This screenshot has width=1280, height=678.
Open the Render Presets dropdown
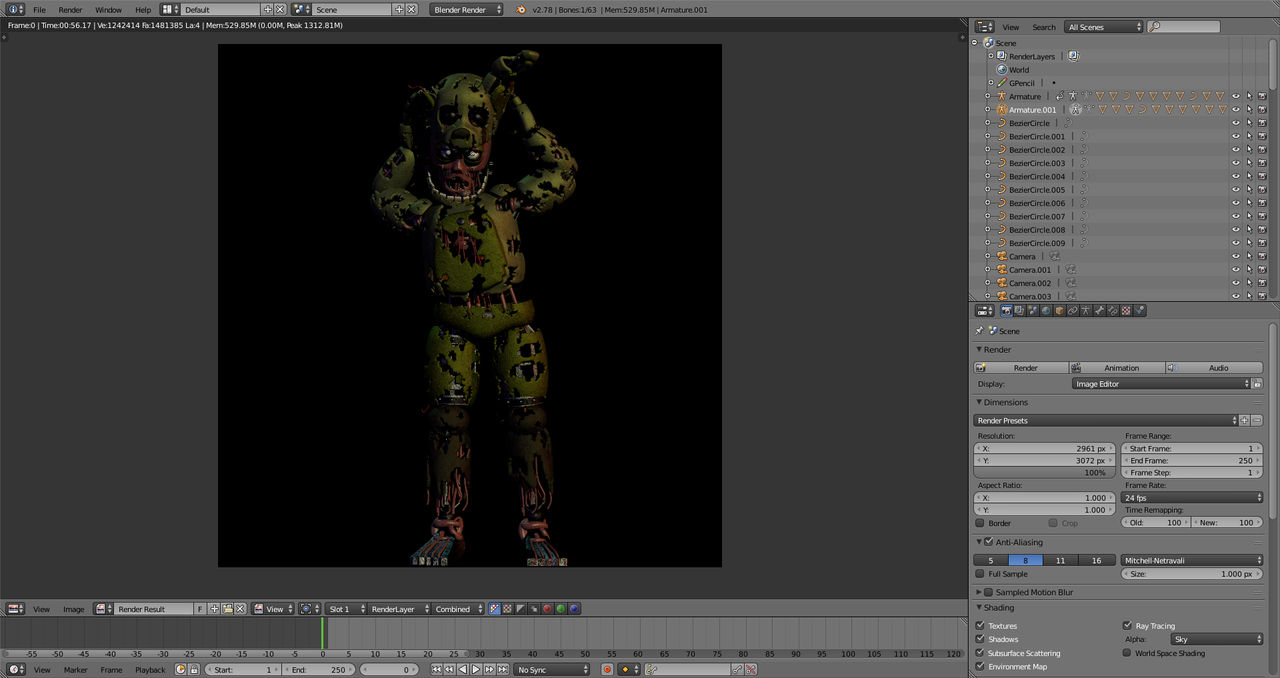(x=1106, y=421)
